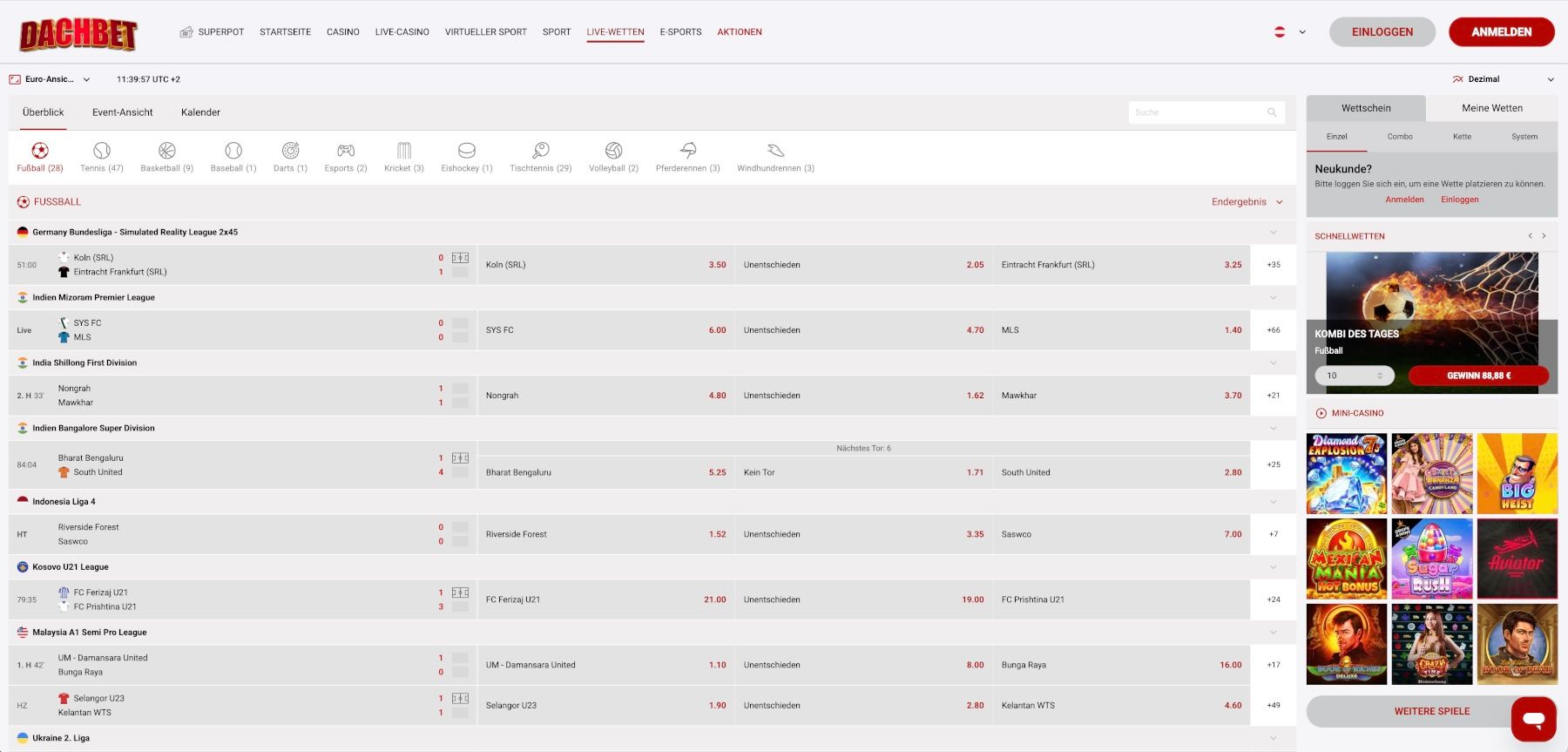
Task: Adjust the Kombi des Tages stake stepper
Action: pos(1379,376)
